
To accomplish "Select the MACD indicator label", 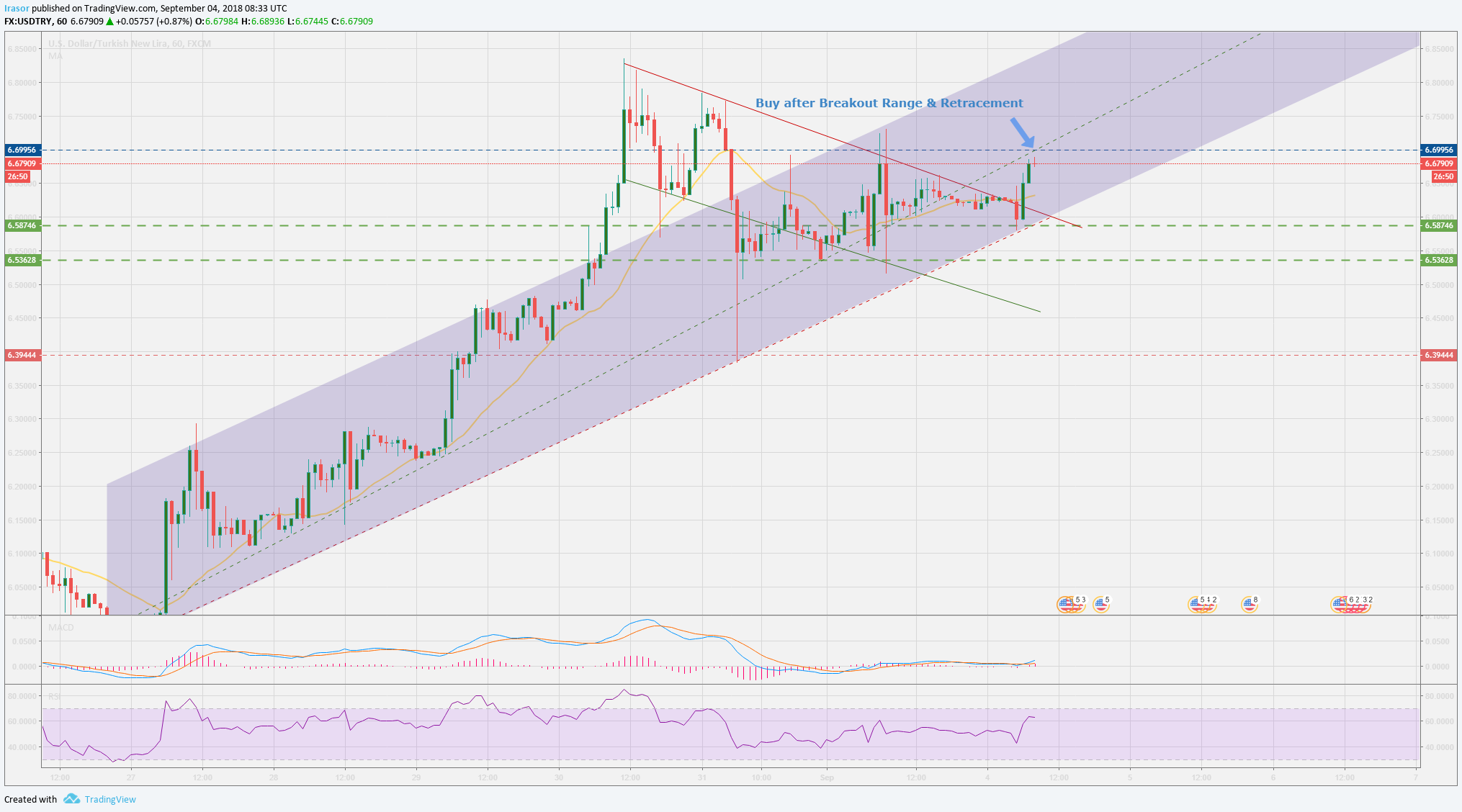I will coord(61,628).
